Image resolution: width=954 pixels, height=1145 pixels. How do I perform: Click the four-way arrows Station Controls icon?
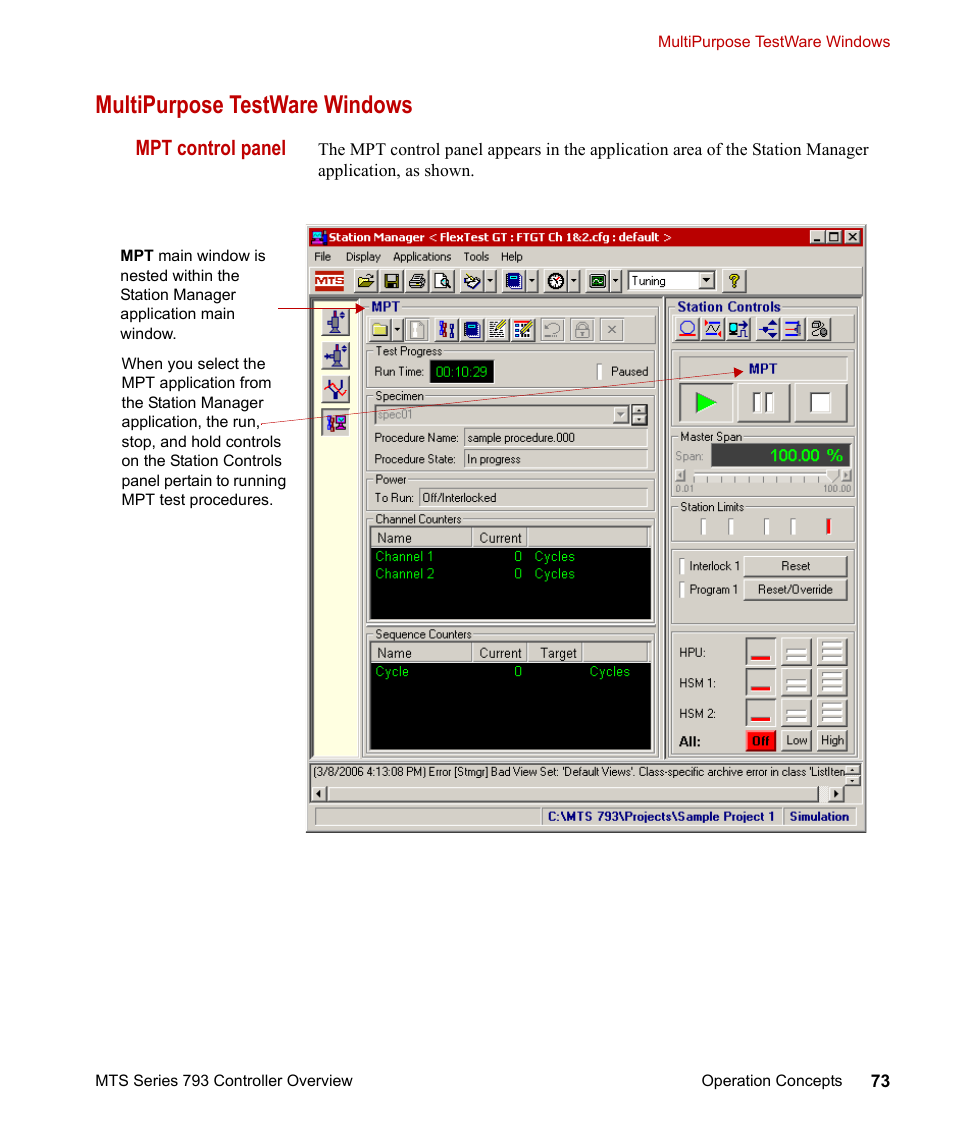[768, 329]
